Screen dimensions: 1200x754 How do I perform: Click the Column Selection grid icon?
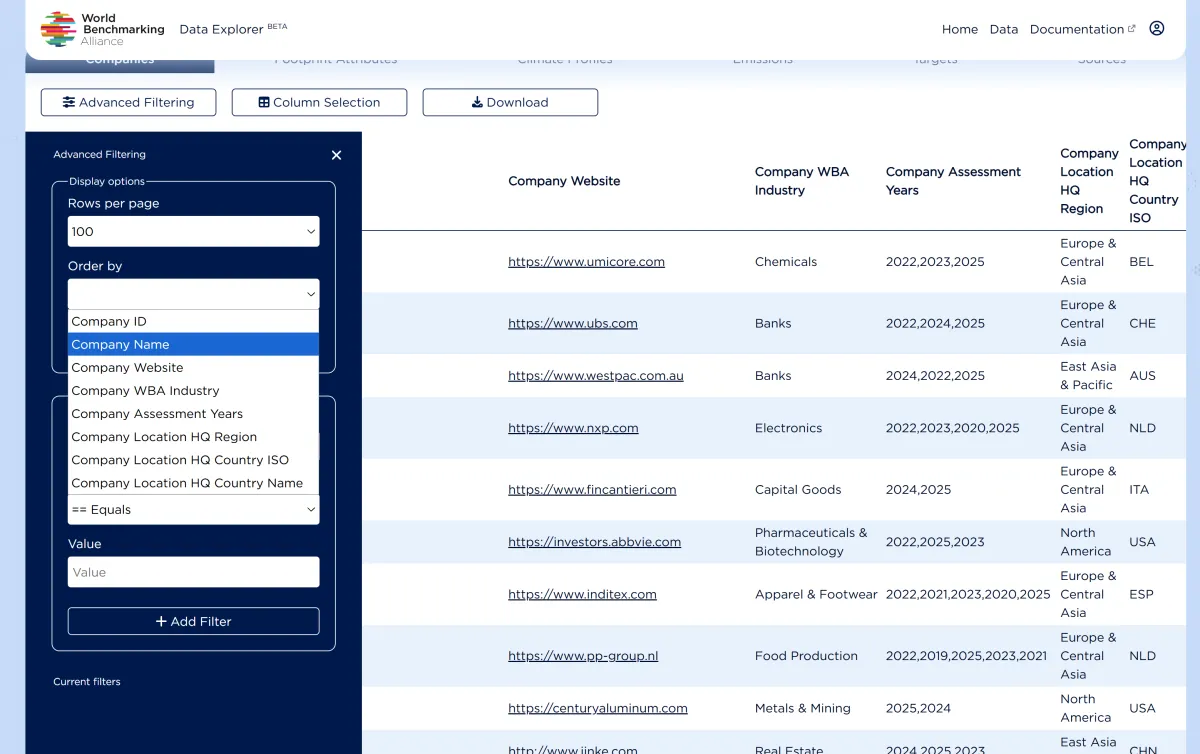(x=263, y=102)
